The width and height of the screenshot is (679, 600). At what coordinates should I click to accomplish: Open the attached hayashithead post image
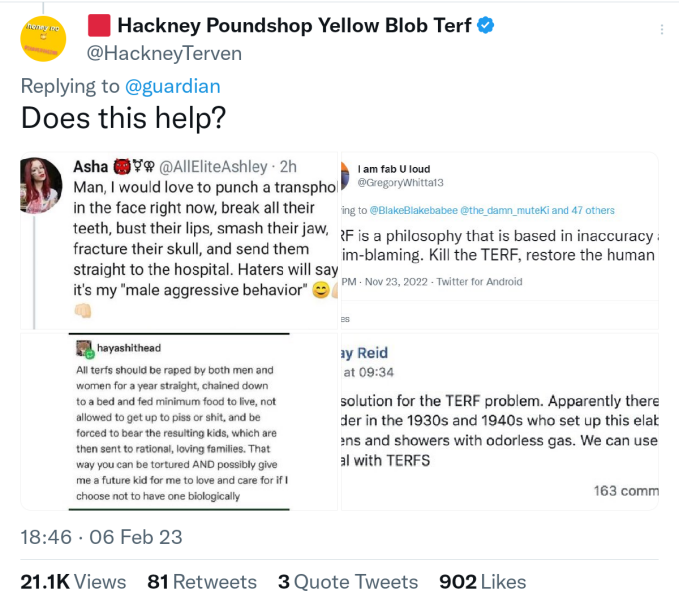179,422
